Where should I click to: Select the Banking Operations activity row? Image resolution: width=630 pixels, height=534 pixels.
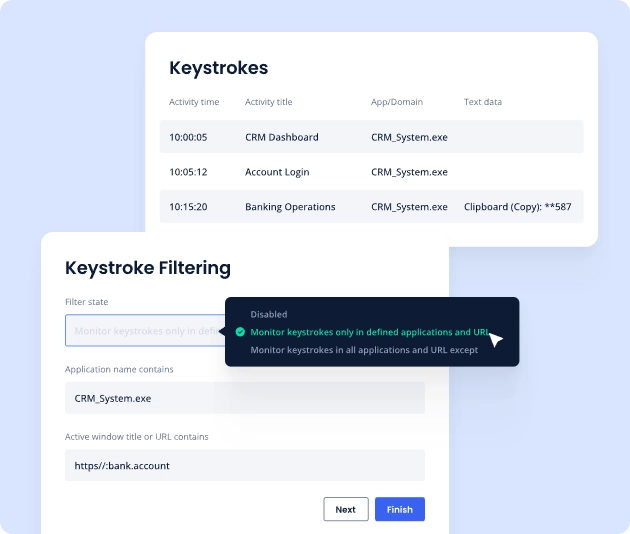tap(371, 207)
